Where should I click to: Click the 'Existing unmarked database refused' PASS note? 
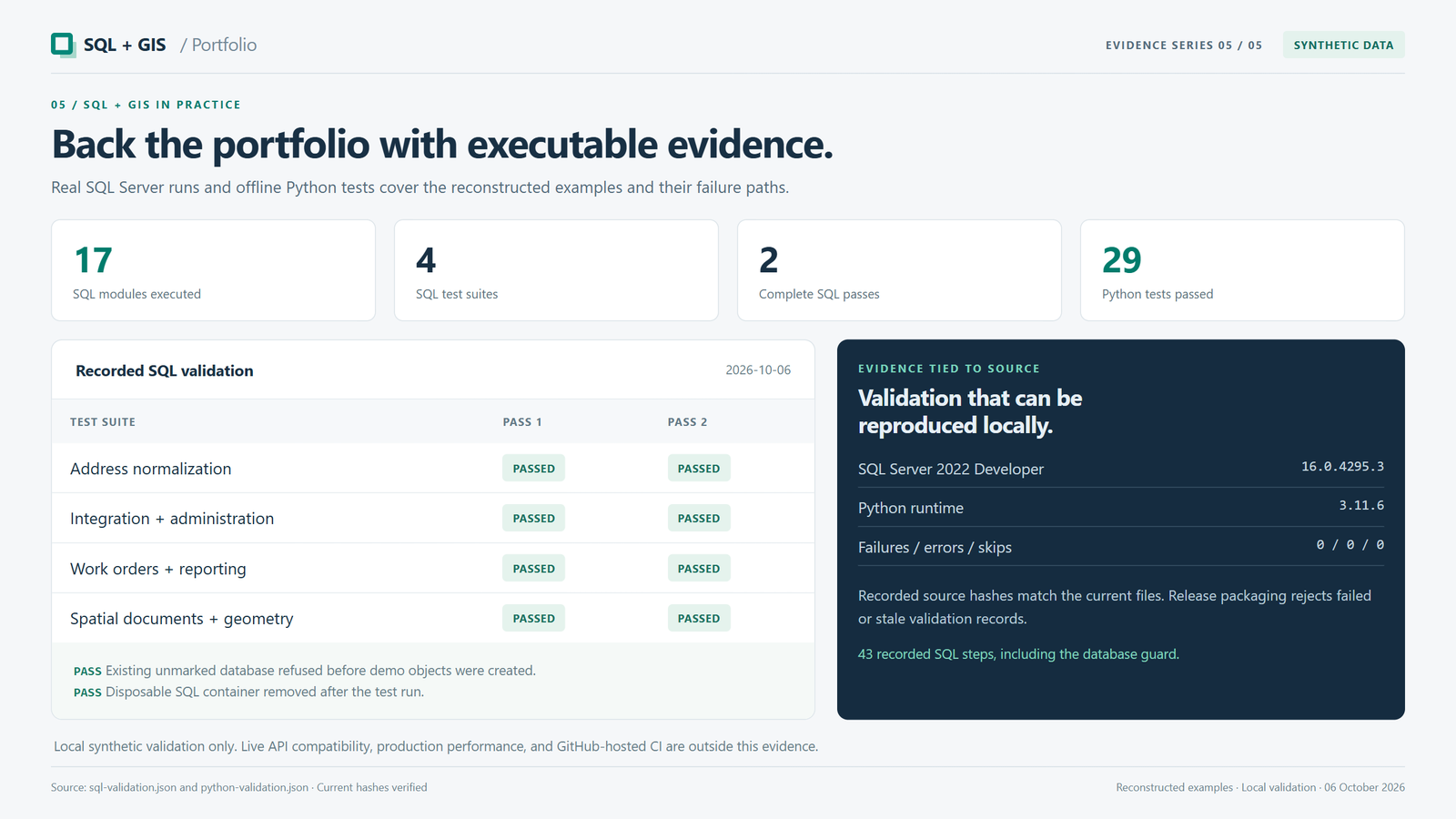[305, 671]
